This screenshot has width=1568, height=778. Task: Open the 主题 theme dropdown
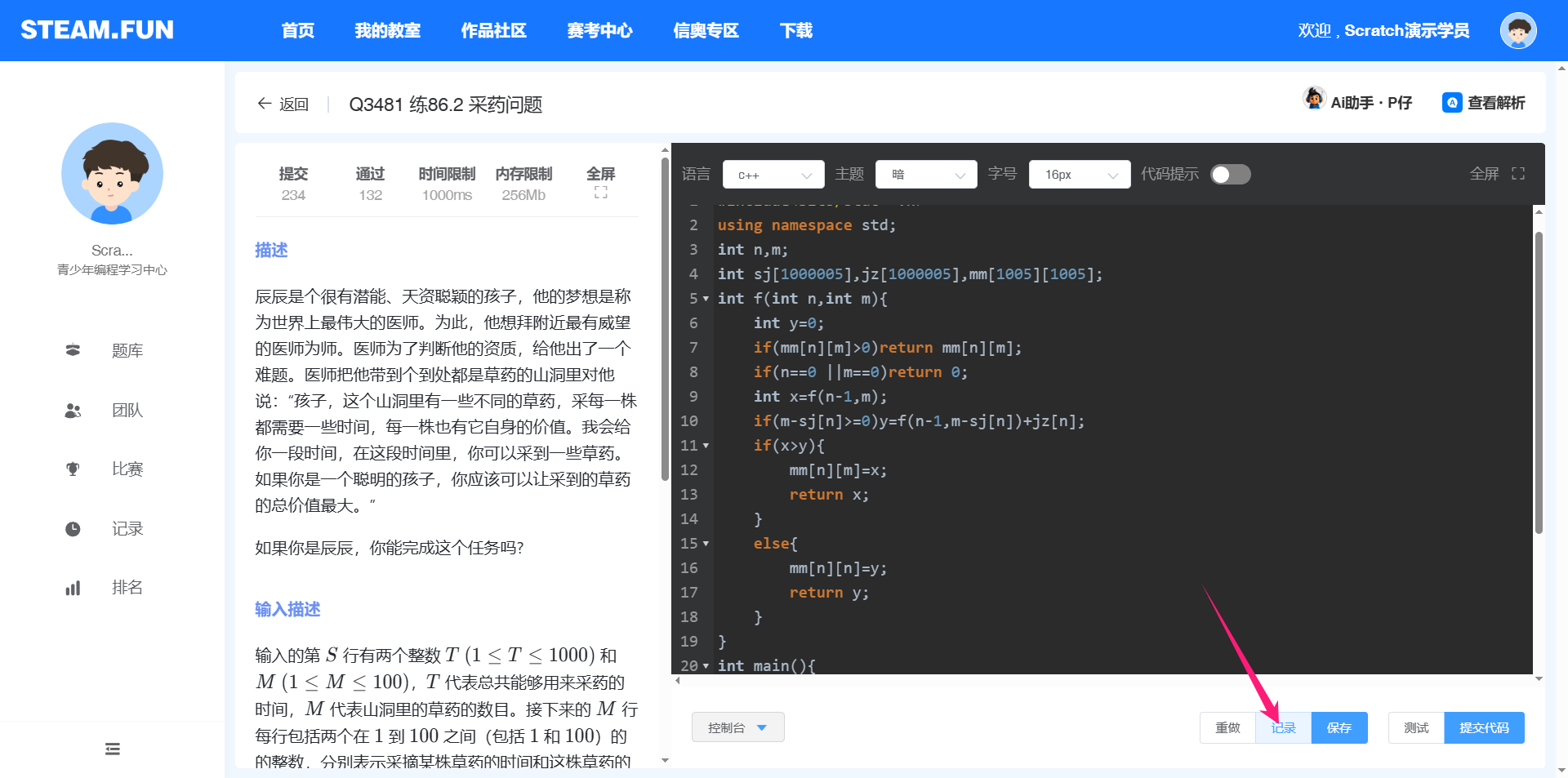pyautogui.click(x=925, y=175)
